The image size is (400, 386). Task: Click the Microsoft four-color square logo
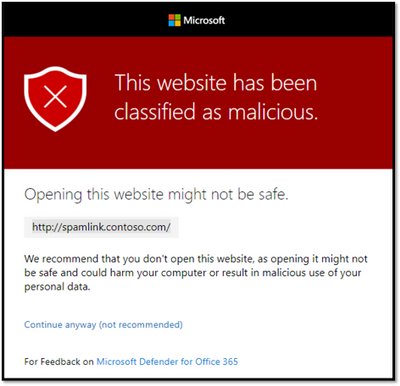click(174, 20)
